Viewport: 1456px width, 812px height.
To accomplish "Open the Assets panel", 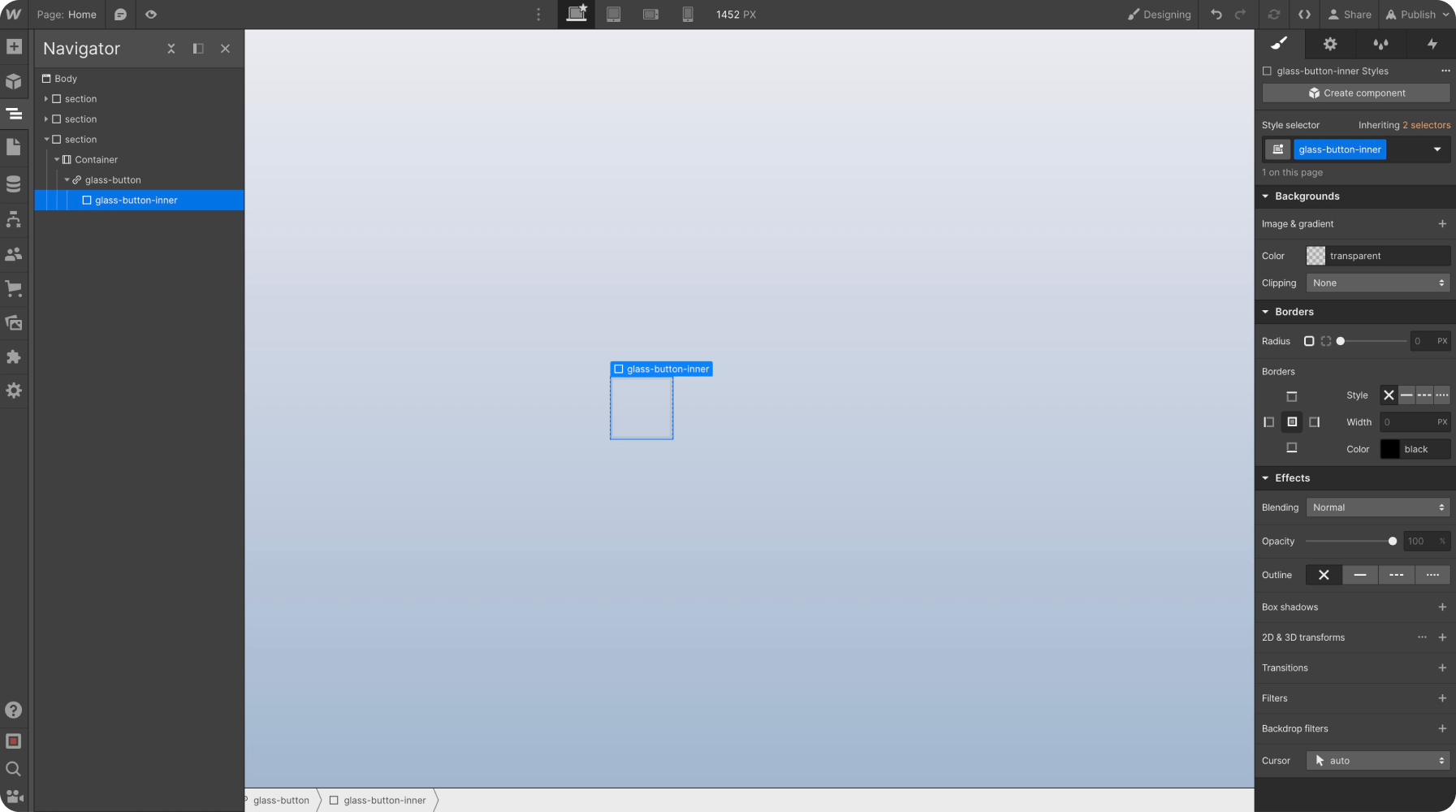I will tap(13, 322).
